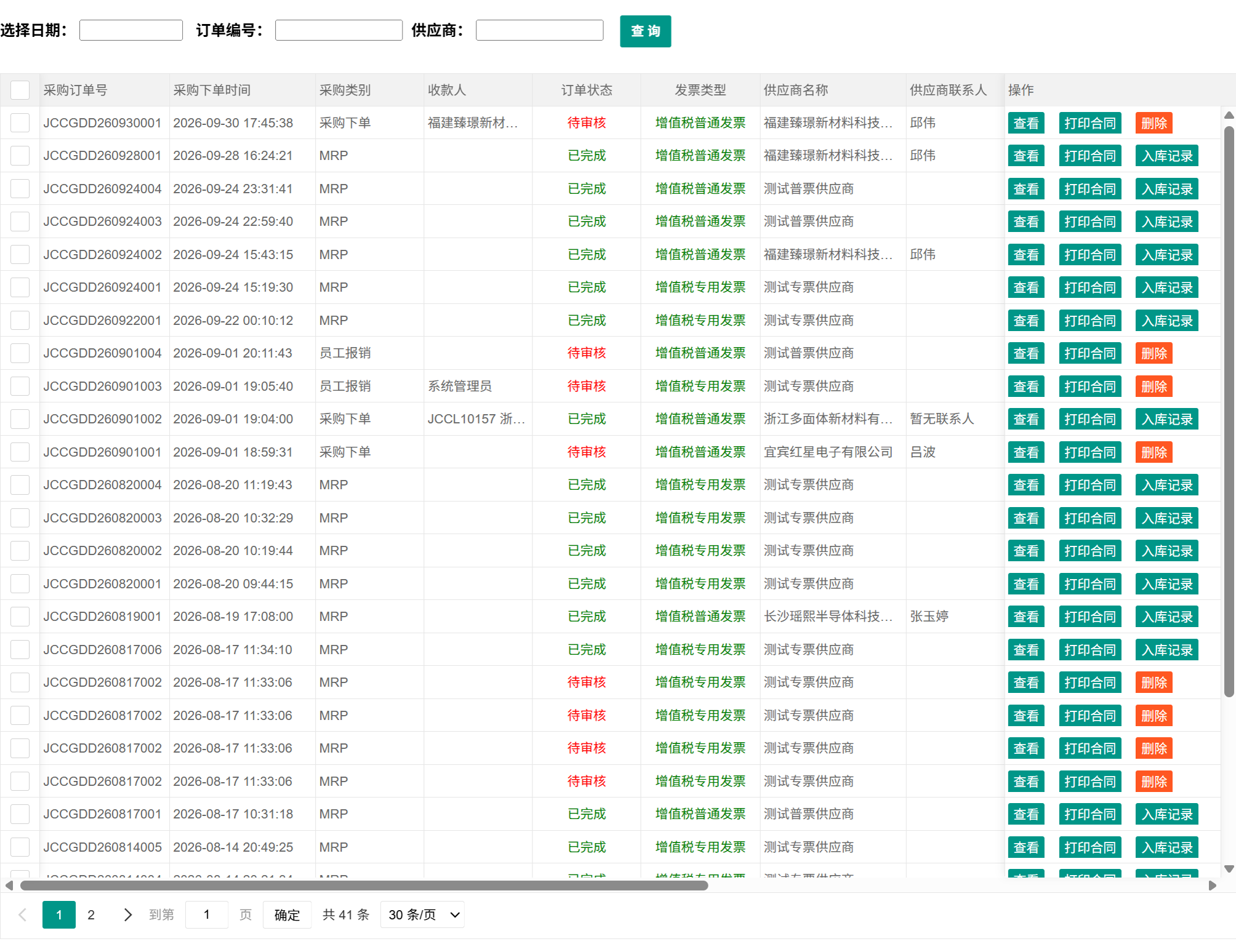Viewport: 1236px width, 952px height.
Task: Click the vertical scrollbar down arrow
Action: (1229, 869)
